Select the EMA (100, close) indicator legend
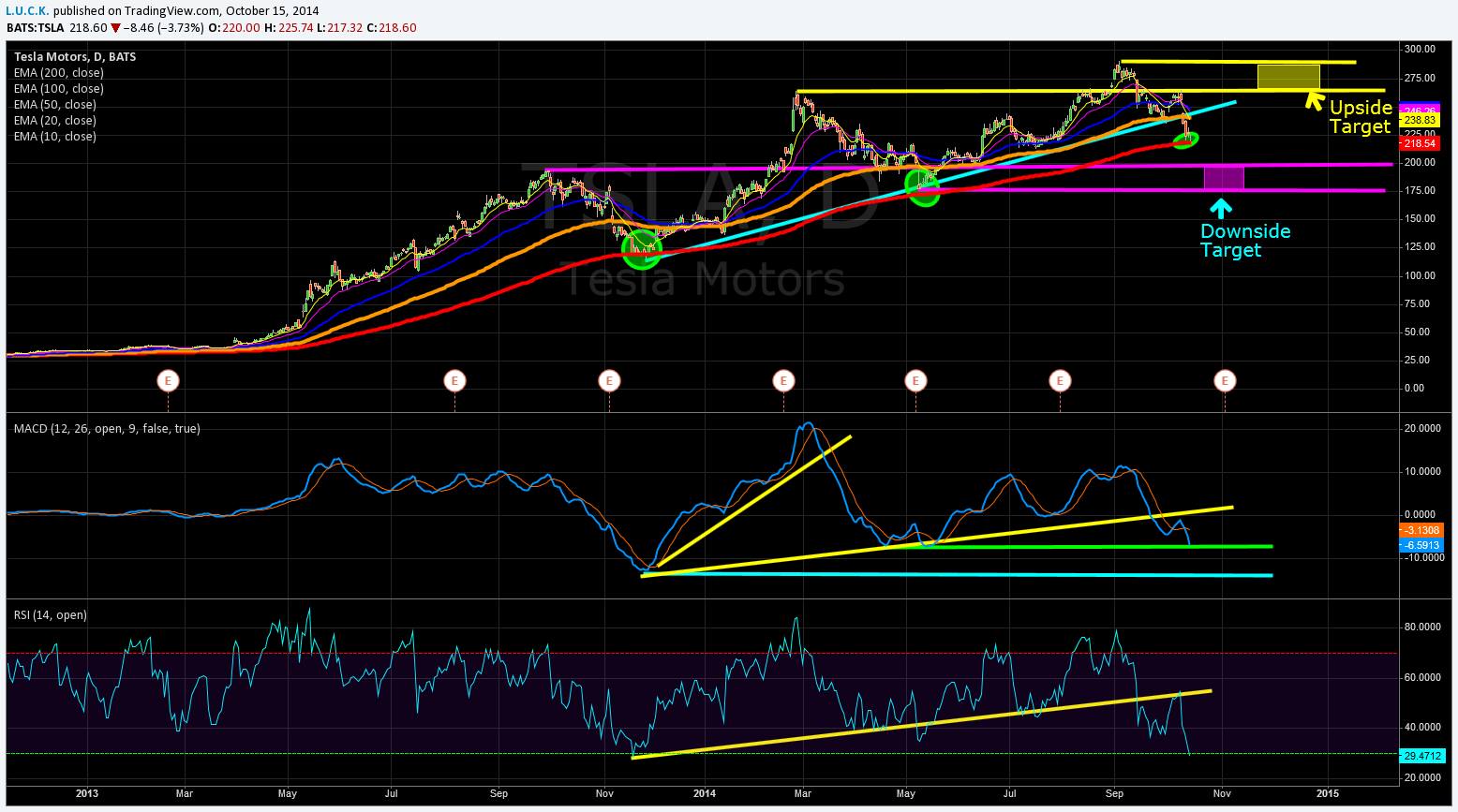The height and width of the screenshot is (812, 1458). click(59, 88)
